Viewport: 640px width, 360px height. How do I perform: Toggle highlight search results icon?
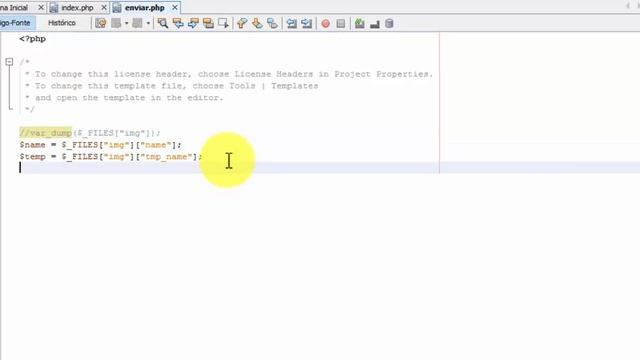[208, 23]
